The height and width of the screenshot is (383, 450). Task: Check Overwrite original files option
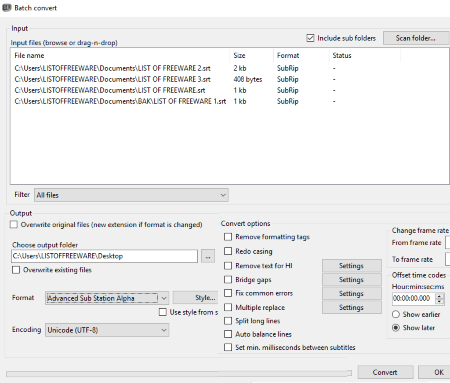14,224
